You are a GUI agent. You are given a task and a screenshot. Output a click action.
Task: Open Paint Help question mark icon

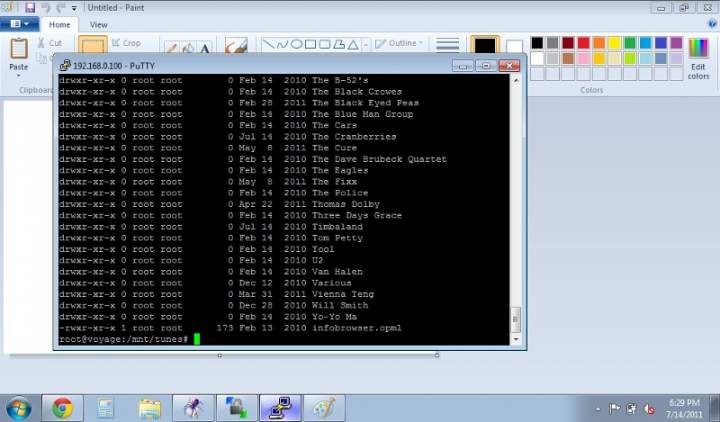click(x=713, y=24)
